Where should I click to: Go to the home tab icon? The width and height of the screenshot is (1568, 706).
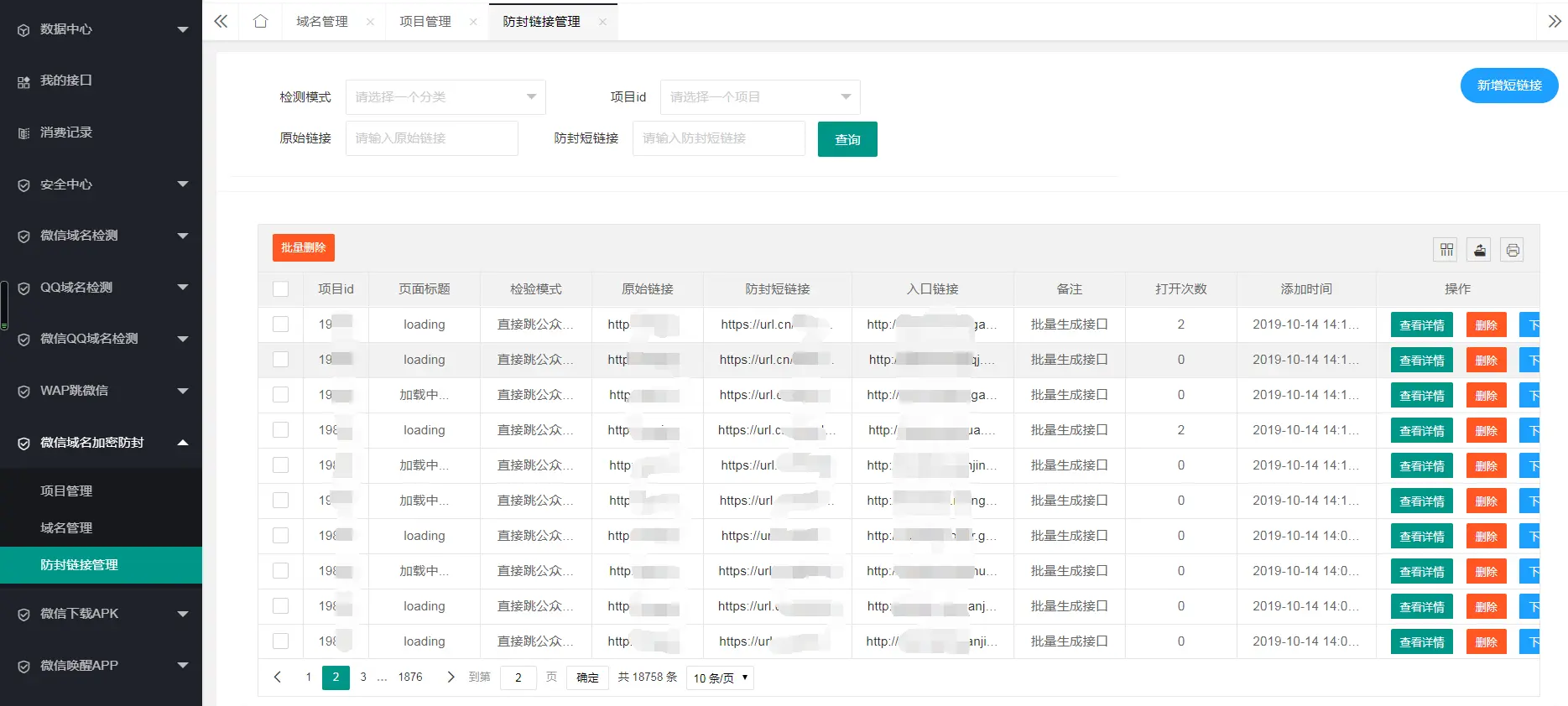(x=260, y=21)
